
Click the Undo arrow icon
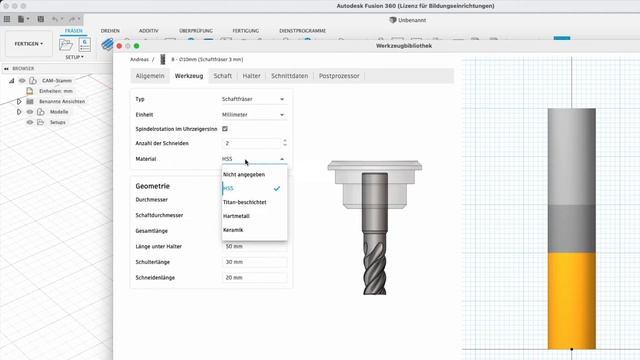pos(55,19)
